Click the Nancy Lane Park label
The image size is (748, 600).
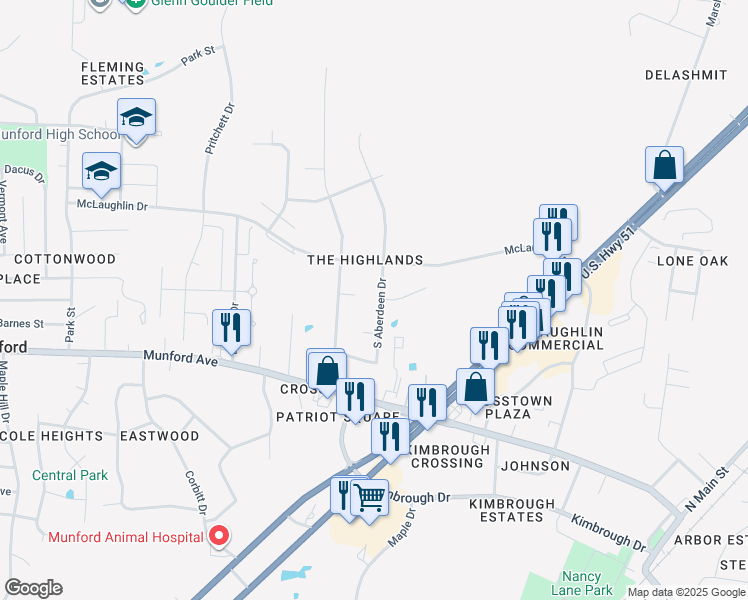(x=582, y=583)
